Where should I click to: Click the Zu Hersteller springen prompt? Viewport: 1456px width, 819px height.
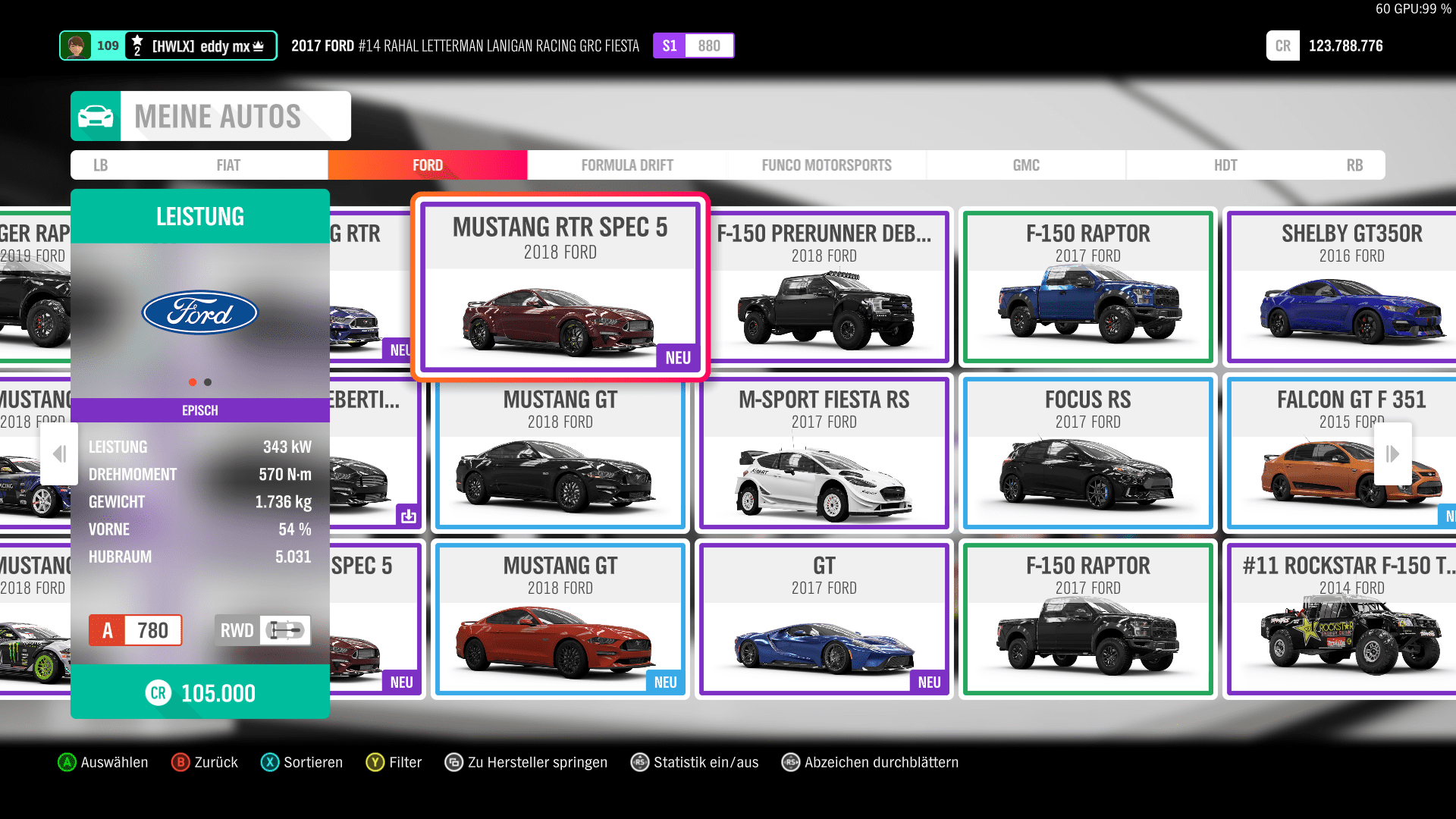526,762
